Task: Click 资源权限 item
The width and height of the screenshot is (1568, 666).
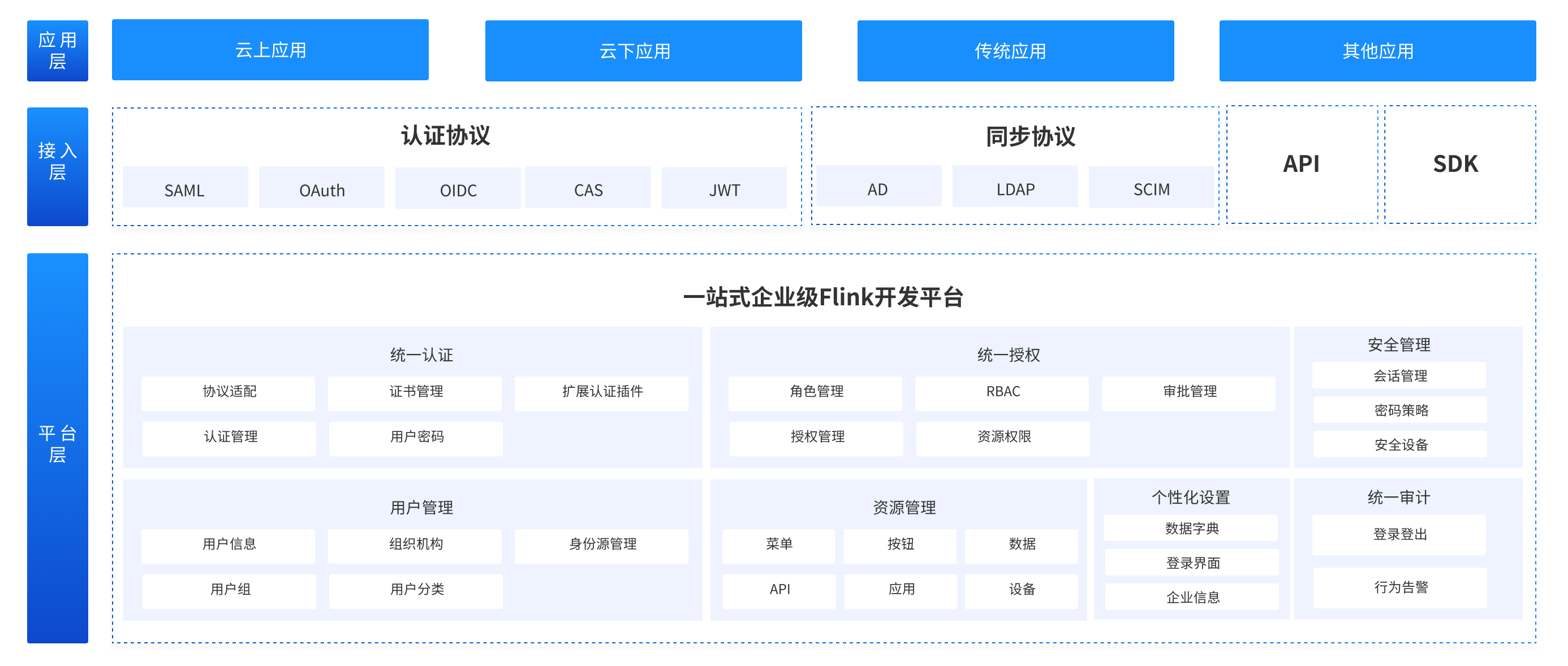Action: pyautogui.click(x=1003, y=439)
